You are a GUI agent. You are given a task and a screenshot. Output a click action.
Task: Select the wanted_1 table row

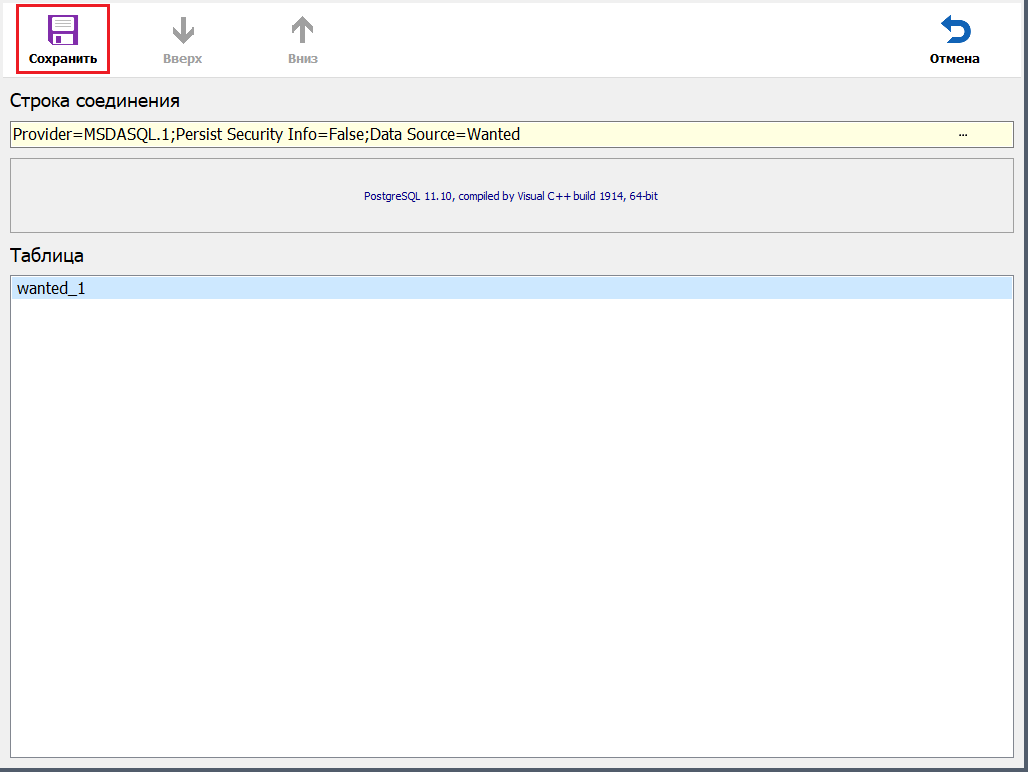pos(51,289)
